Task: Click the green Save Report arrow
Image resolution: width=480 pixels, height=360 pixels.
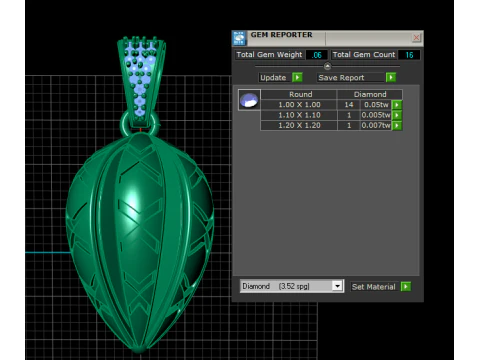Action: click(391, 78)
